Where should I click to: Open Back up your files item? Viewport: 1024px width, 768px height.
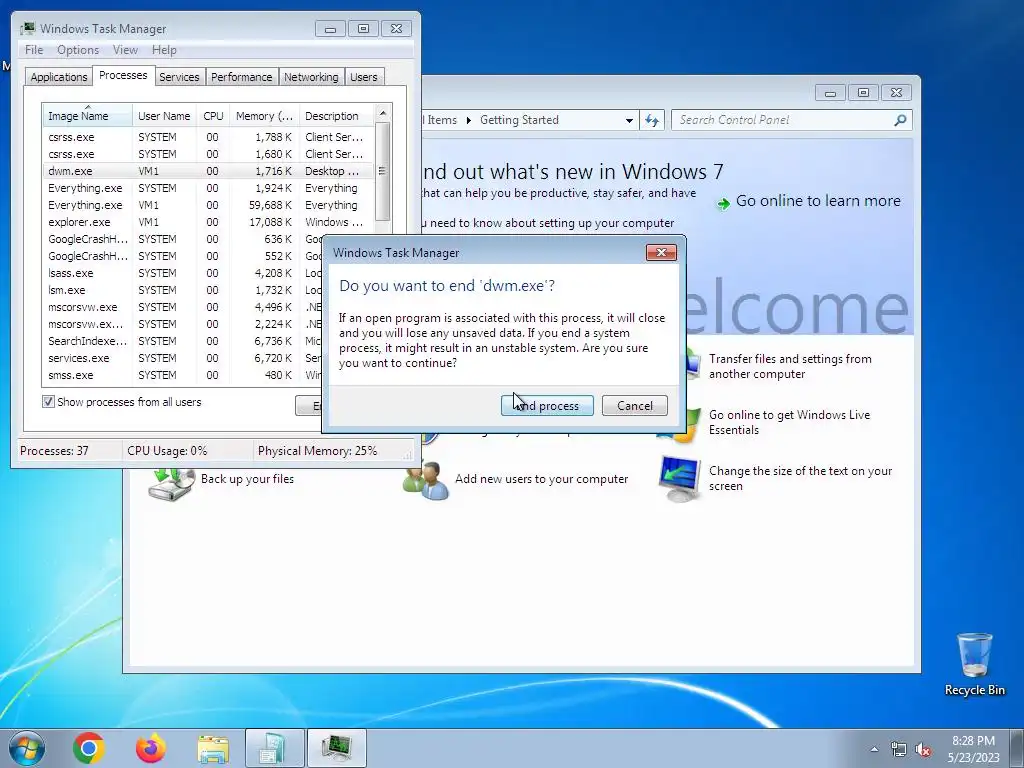coord(248,479)
